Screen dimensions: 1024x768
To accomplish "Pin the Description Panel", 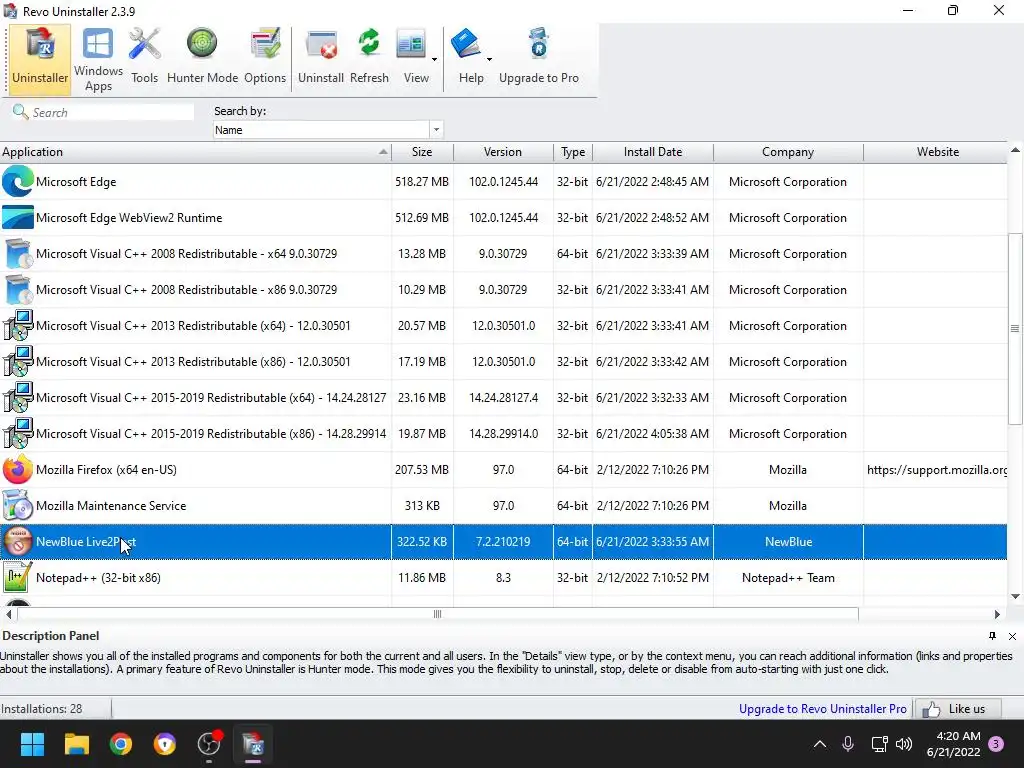I will tap(992, 636).
